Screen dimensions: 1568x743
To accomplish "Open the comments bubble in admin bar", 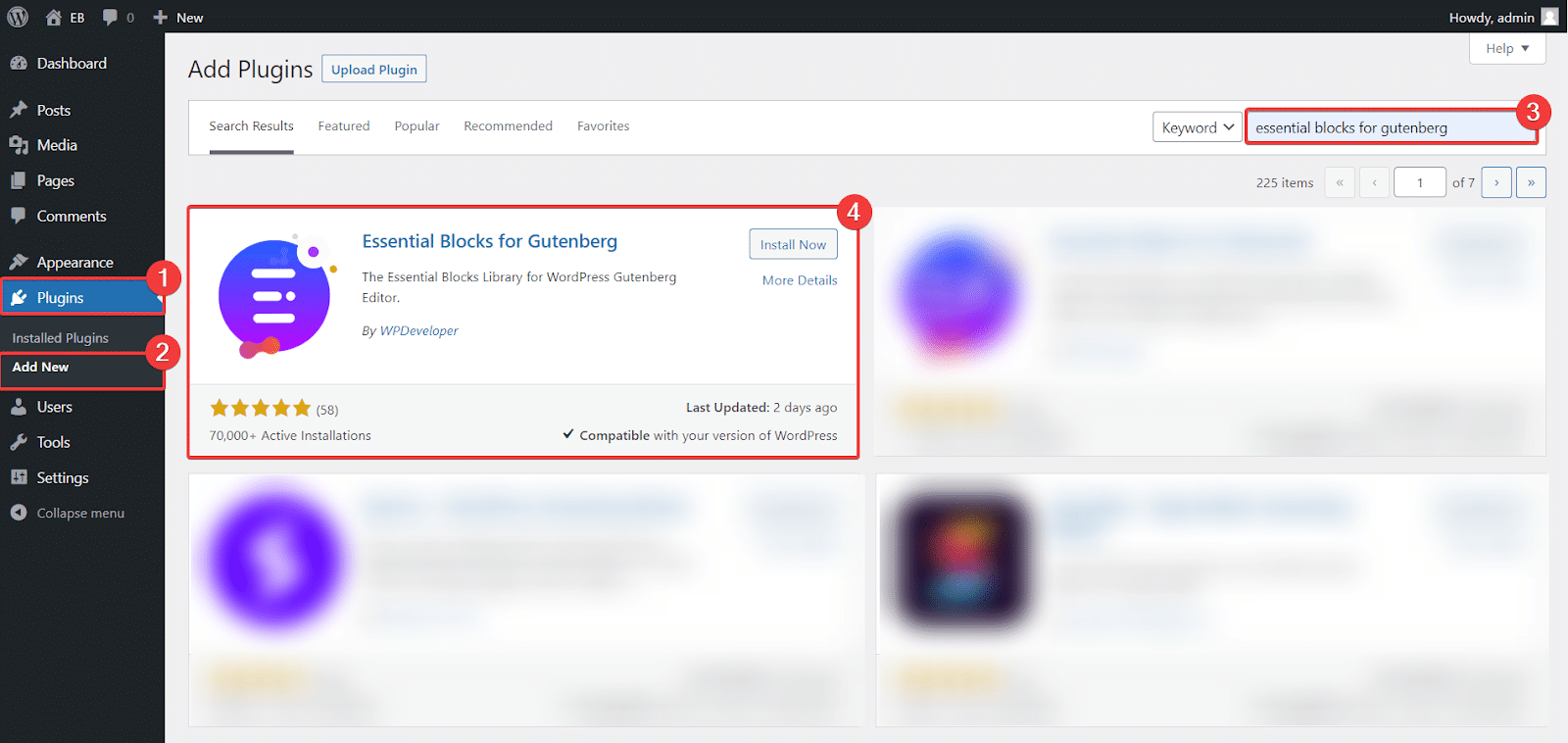I will (x=110, y=17).
